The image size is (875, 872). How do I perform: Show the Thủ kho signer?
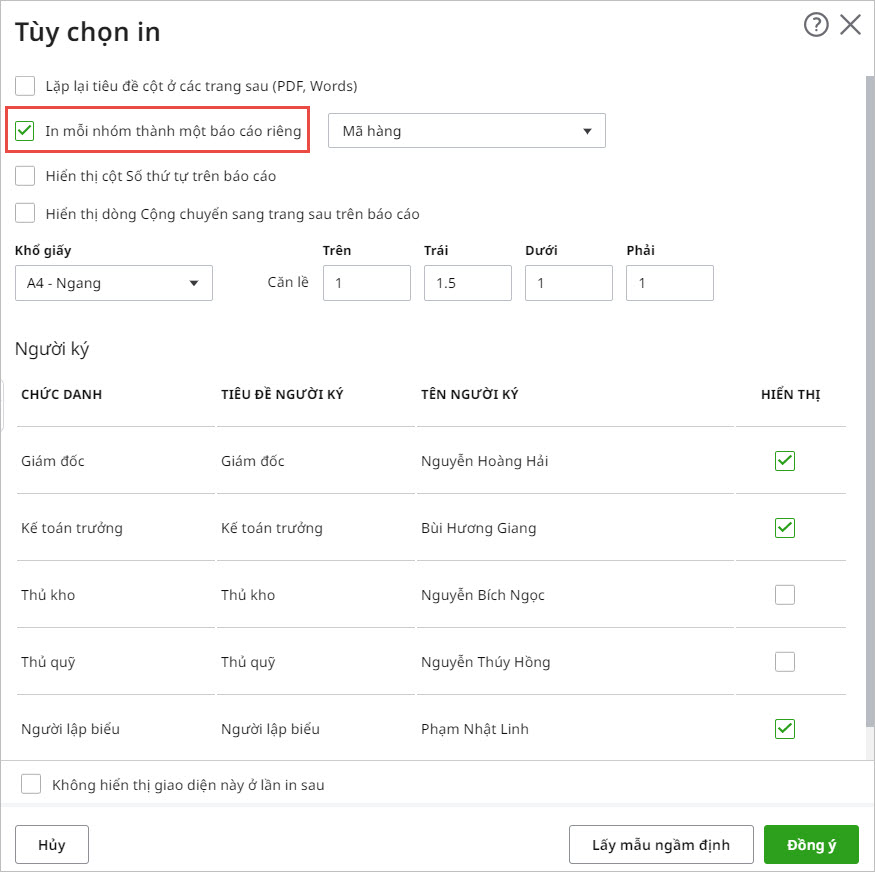pyautogui.click(x=785, y=595)
